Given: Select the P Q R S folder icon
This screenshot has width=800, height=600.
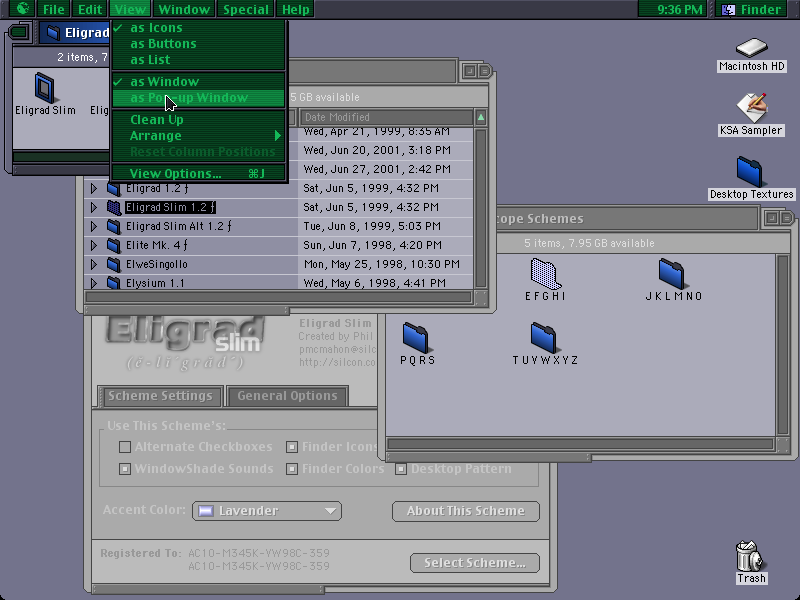Looking at the screenshot, I should pos(417,338).
